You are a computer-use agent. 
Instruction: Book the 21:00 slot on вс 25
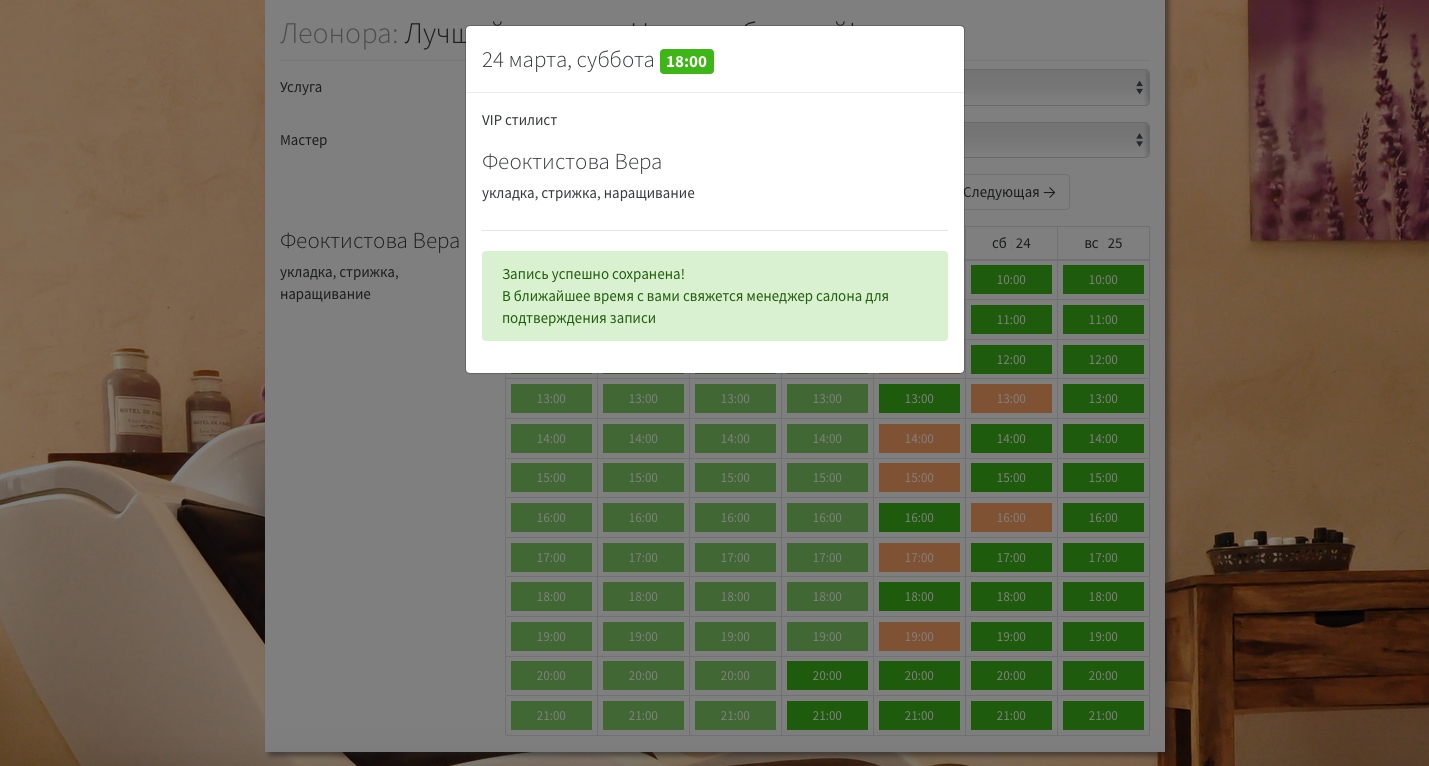click(x=1103, y=716)
